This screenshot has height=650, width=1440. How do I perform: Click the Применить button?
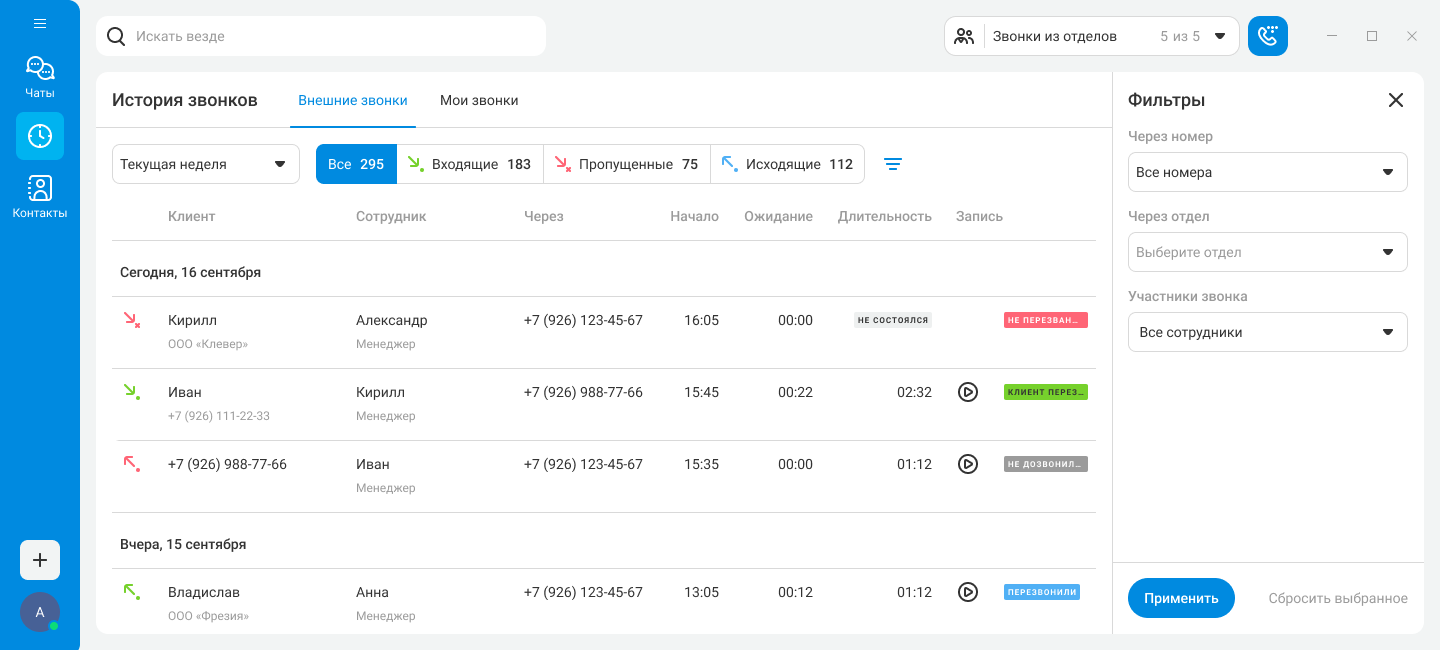pos(1181,598)
